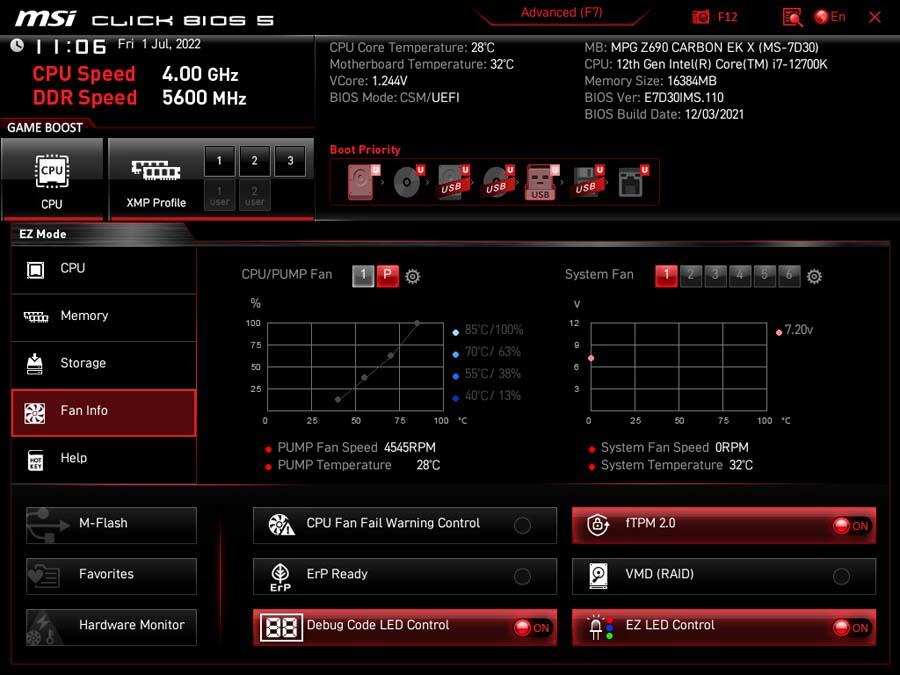Select XMP Profile 2

click(254, 161)
